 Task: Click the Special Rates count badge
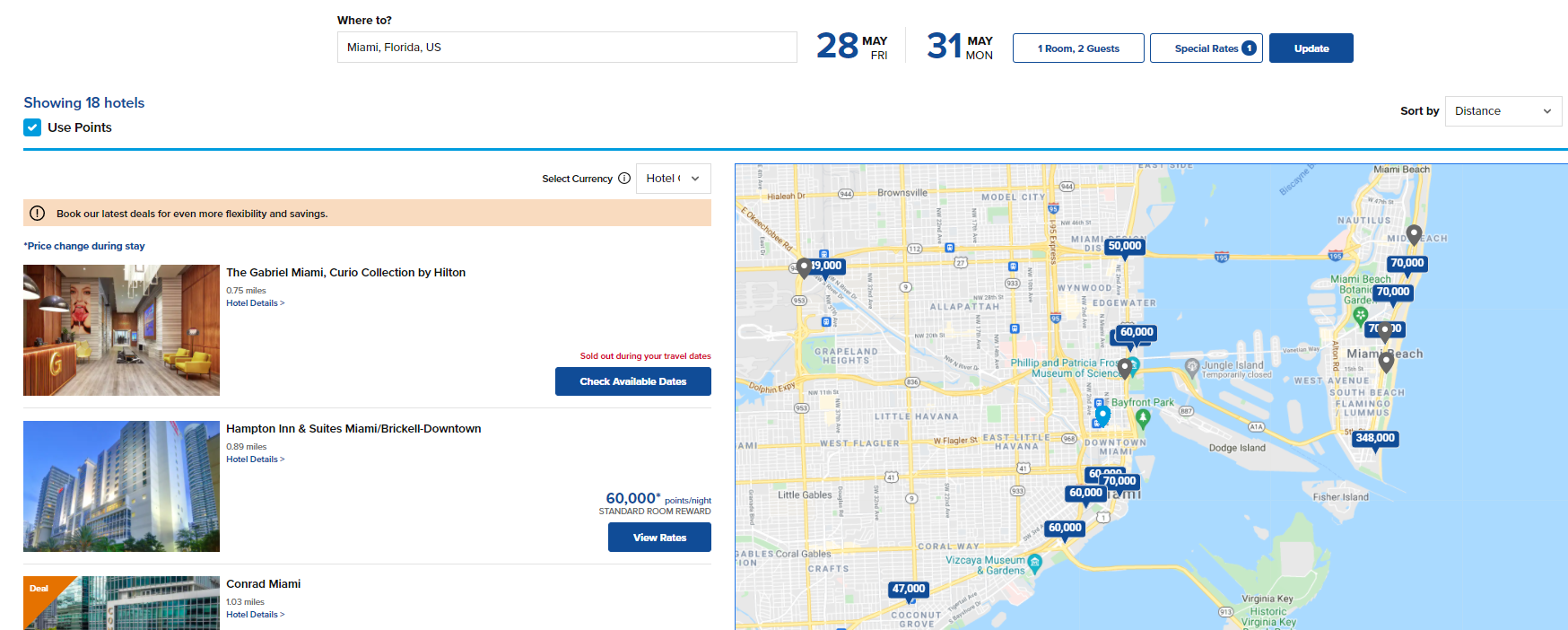(1249, 48)
